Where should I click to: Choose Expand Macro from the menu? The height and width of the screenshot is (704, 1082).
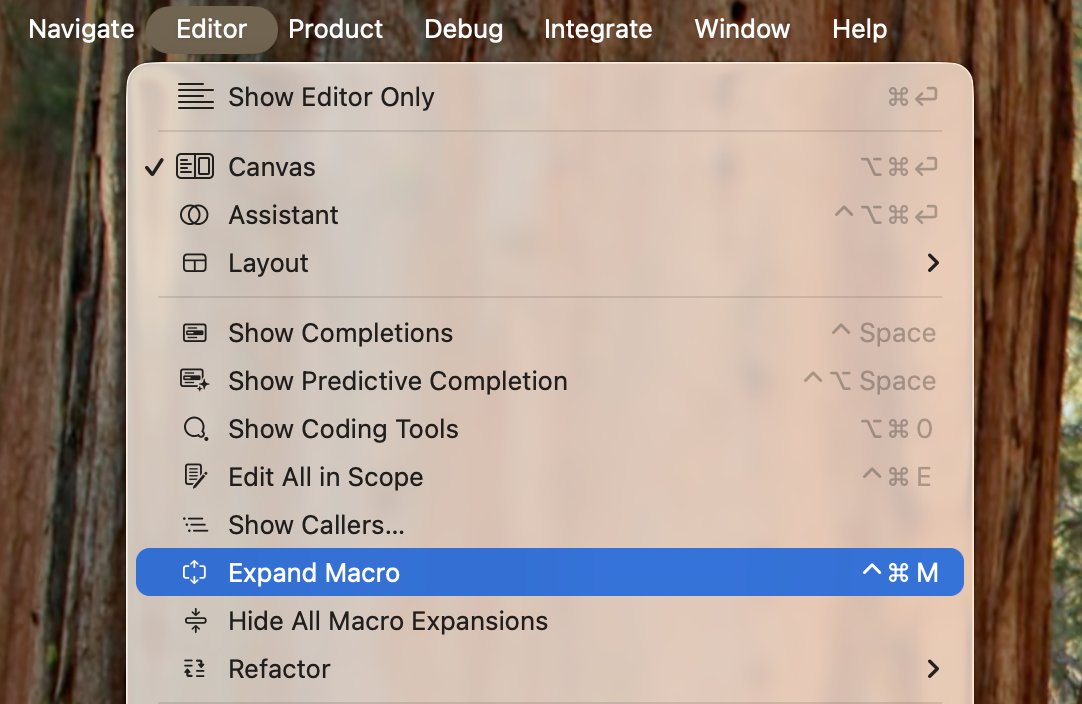pos(314,573)
